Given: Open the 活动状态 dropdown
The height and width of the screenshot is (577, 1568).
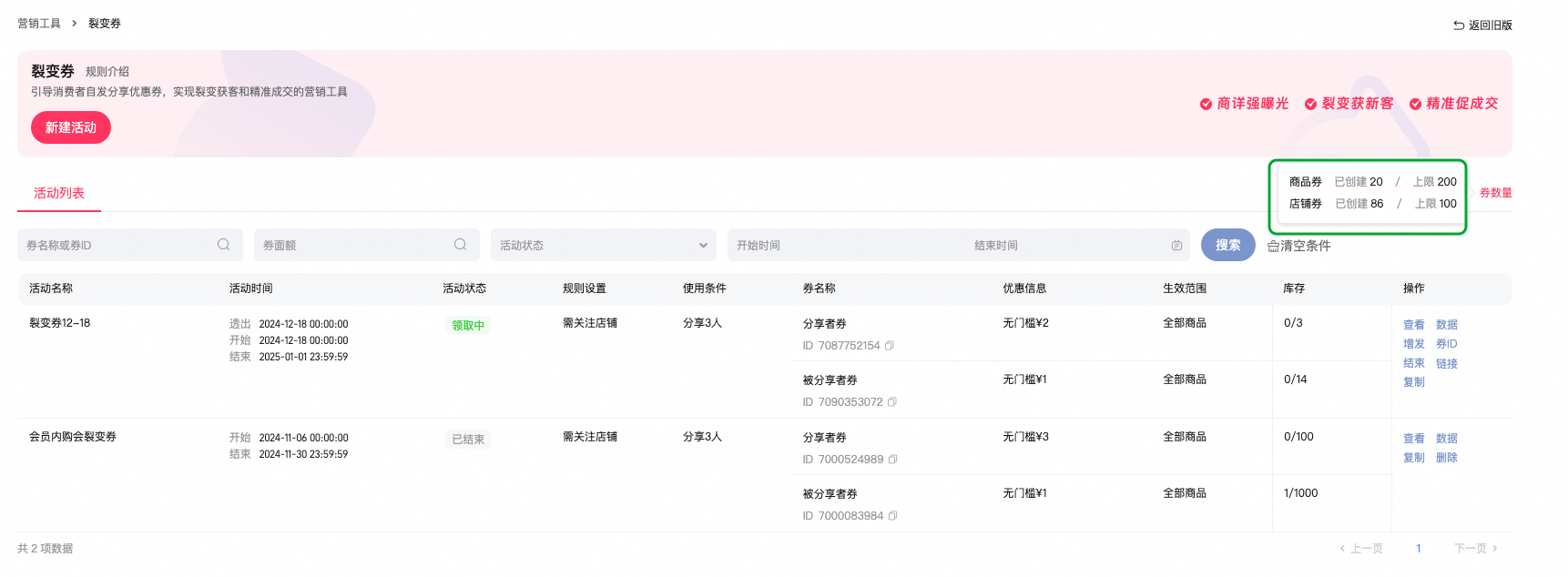Looking at the screenshot, I should coord(604,245).
